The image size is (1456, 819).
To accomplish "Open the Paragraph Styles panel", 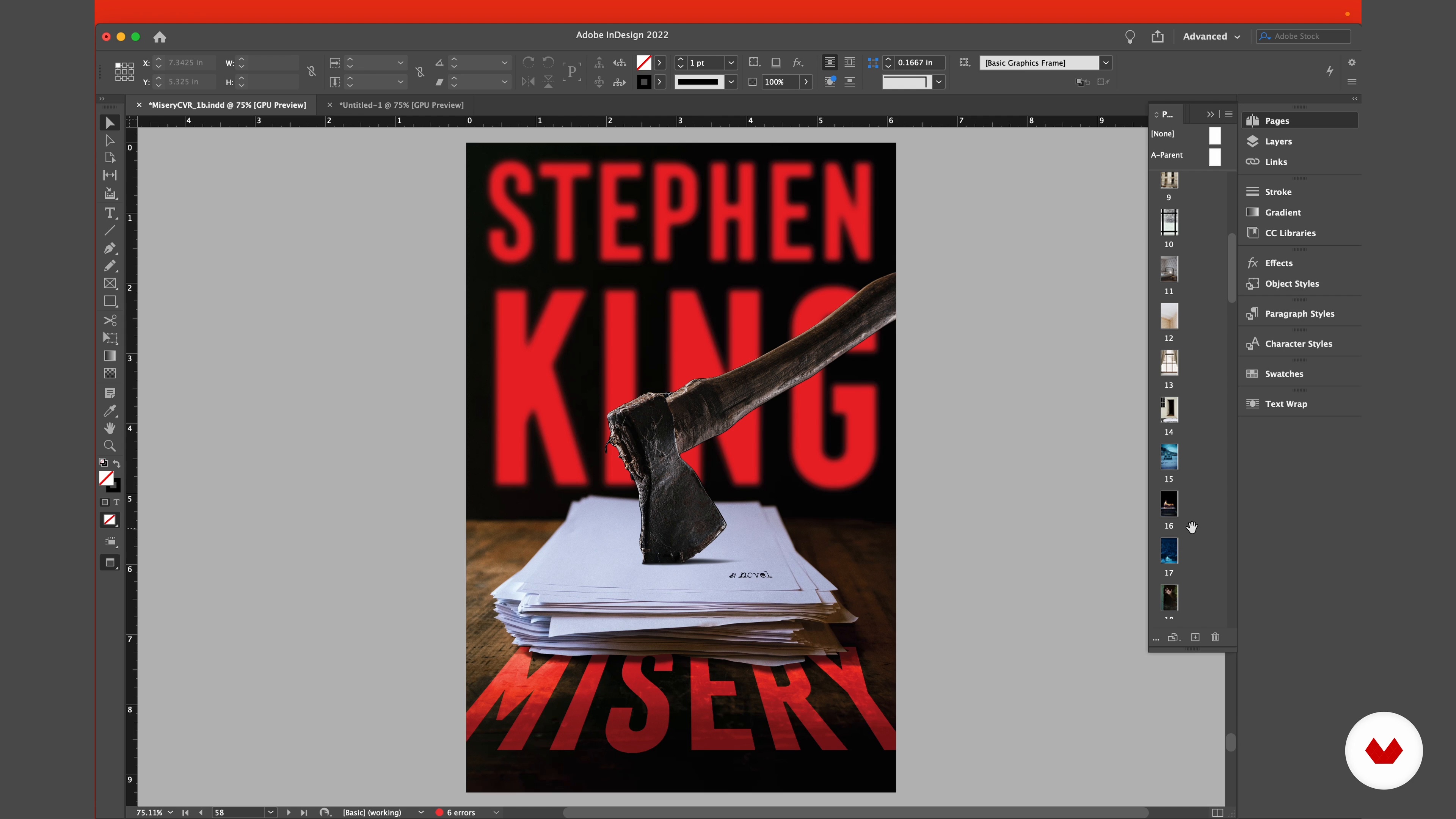I will [x=1300, y=314].
